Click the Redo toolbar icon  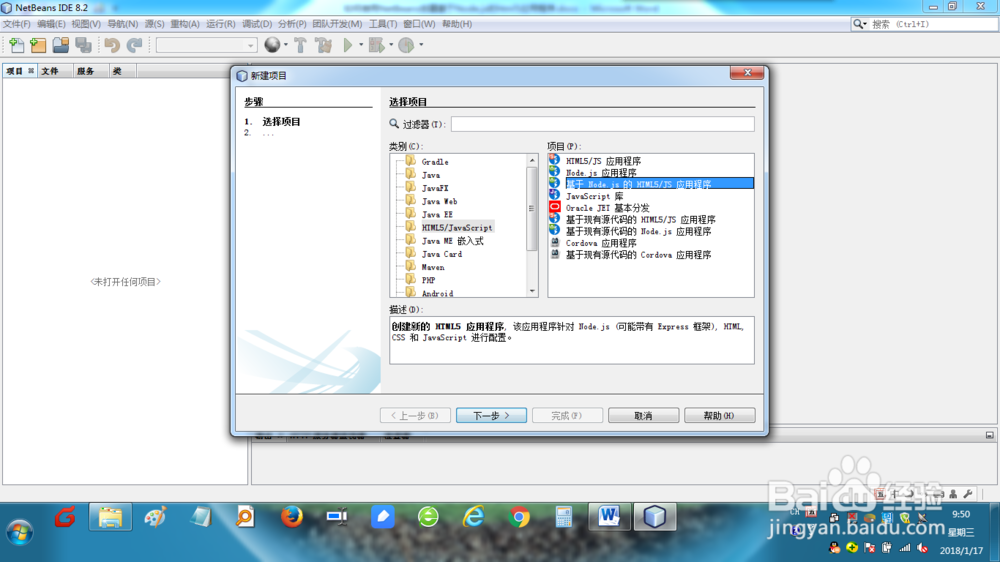pos(134,45)
